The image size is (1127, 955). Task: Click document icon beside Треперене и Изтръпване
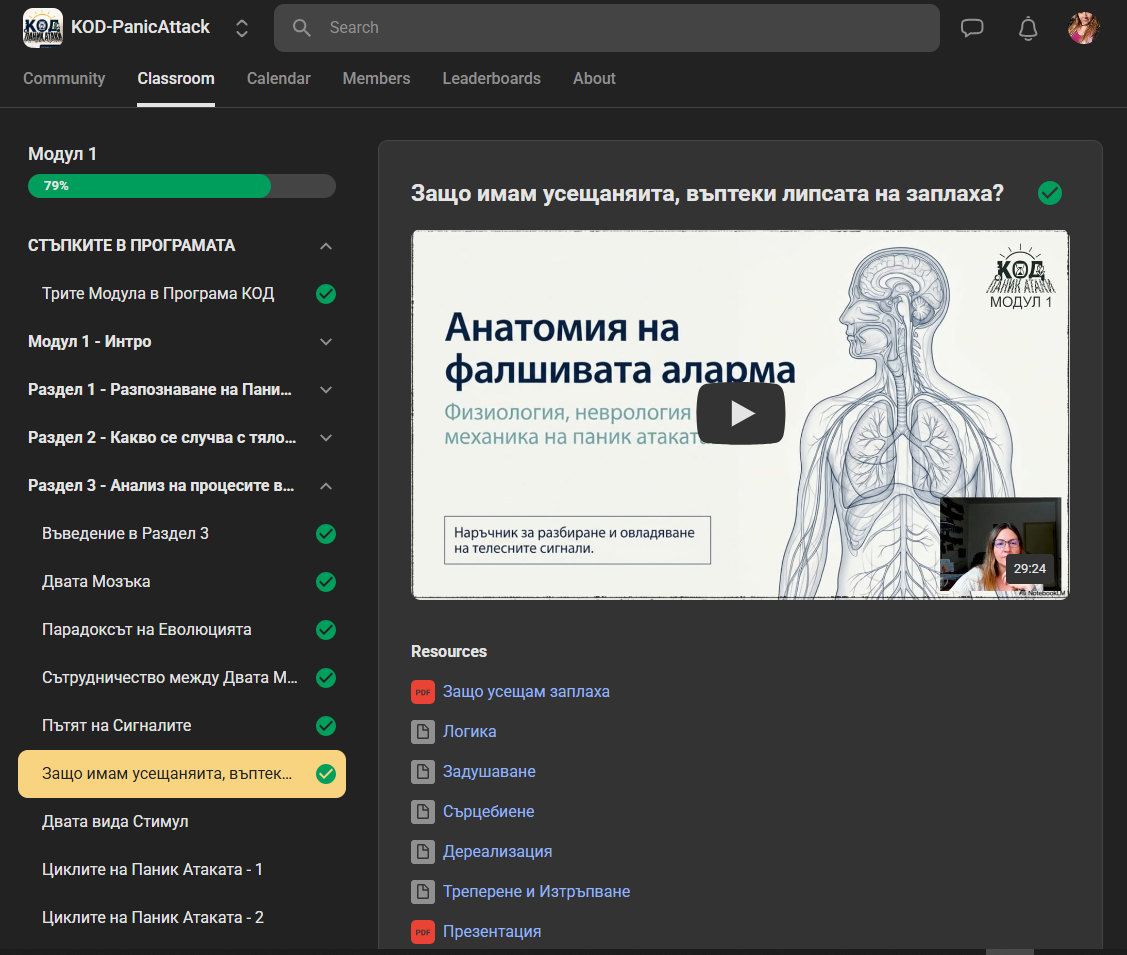pos(423,892)
